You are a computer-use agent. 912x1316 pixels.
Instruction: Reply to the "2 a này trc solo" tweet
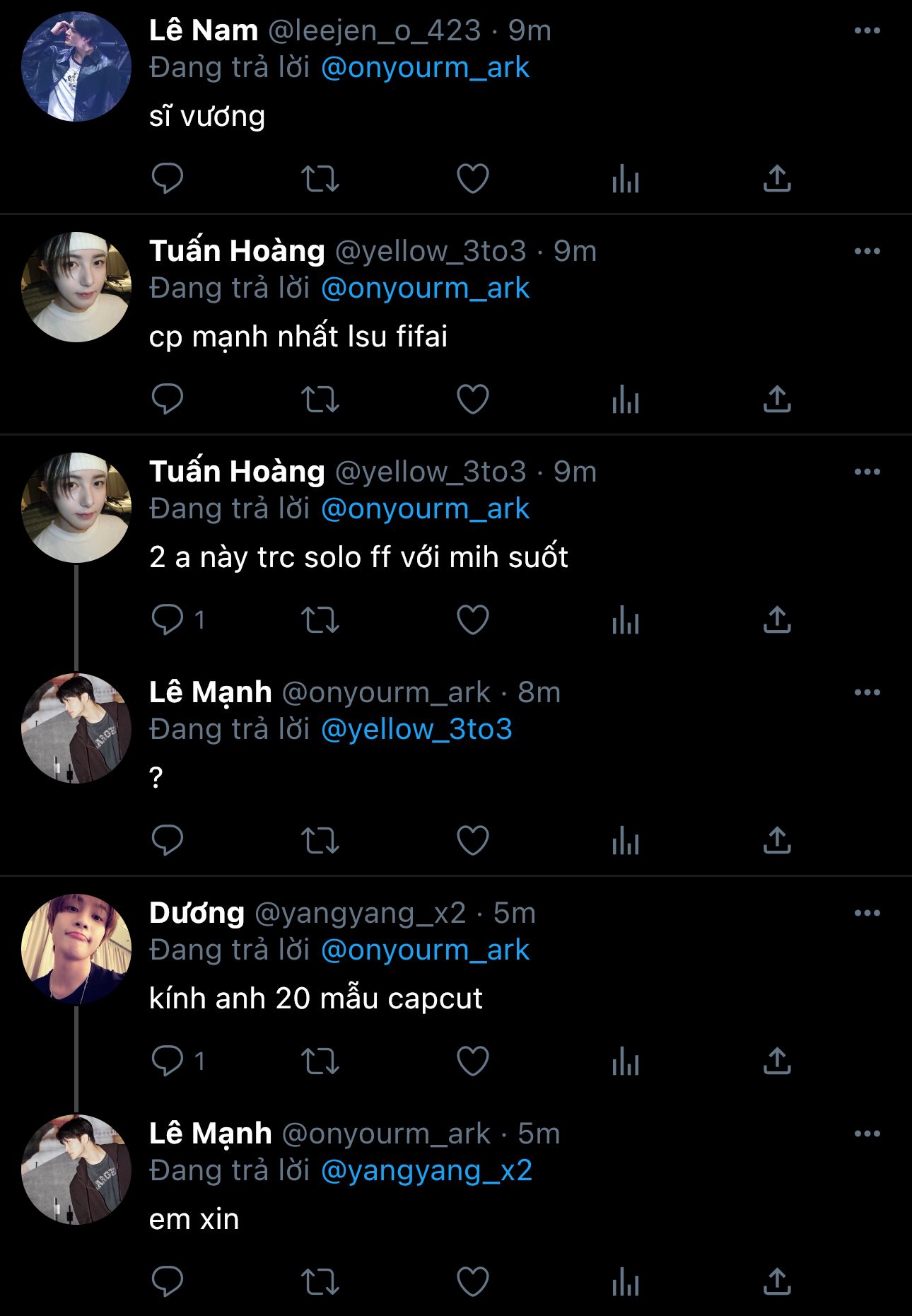coord(168,619)
